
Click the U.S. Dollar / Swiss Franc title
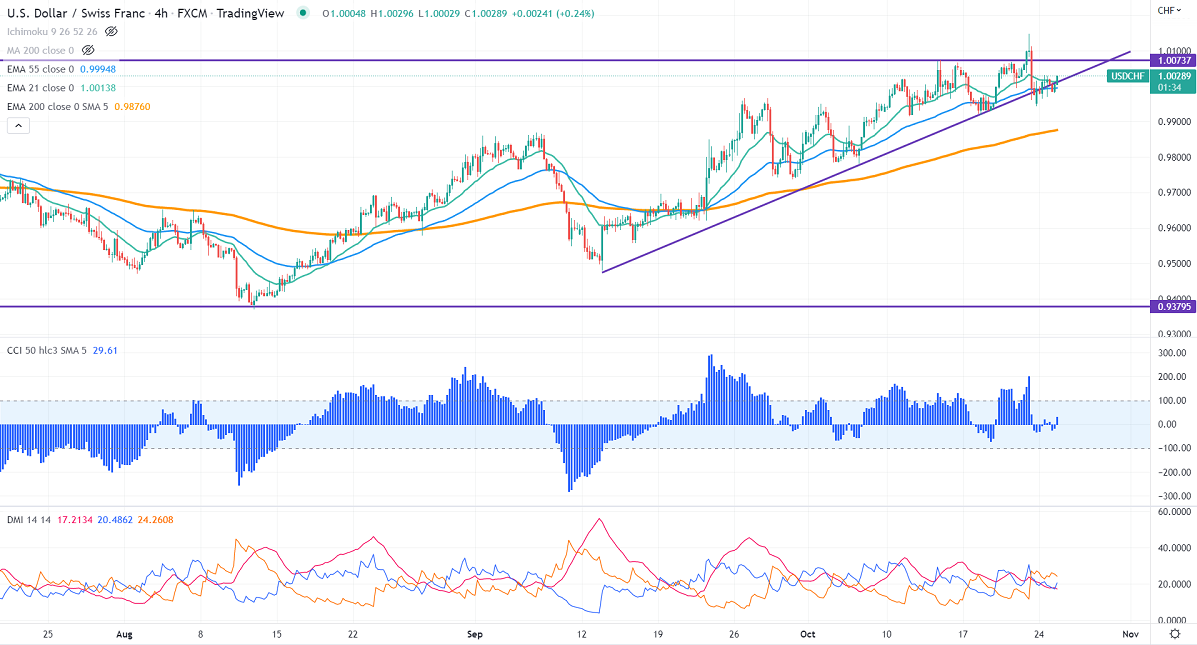(x=76, y=13)
